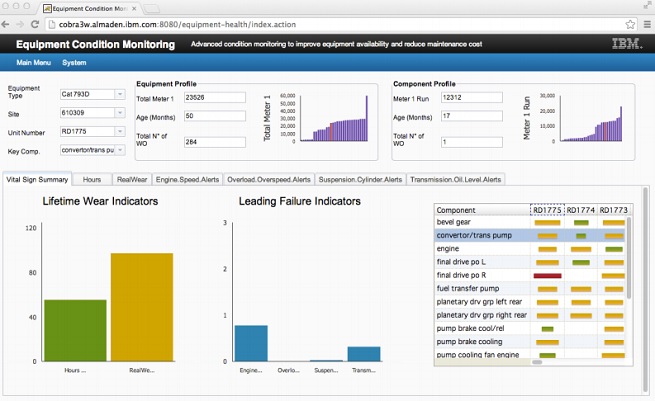Select the pump brake cooling row
Screen dimensions: 655x401
[530, 342]
